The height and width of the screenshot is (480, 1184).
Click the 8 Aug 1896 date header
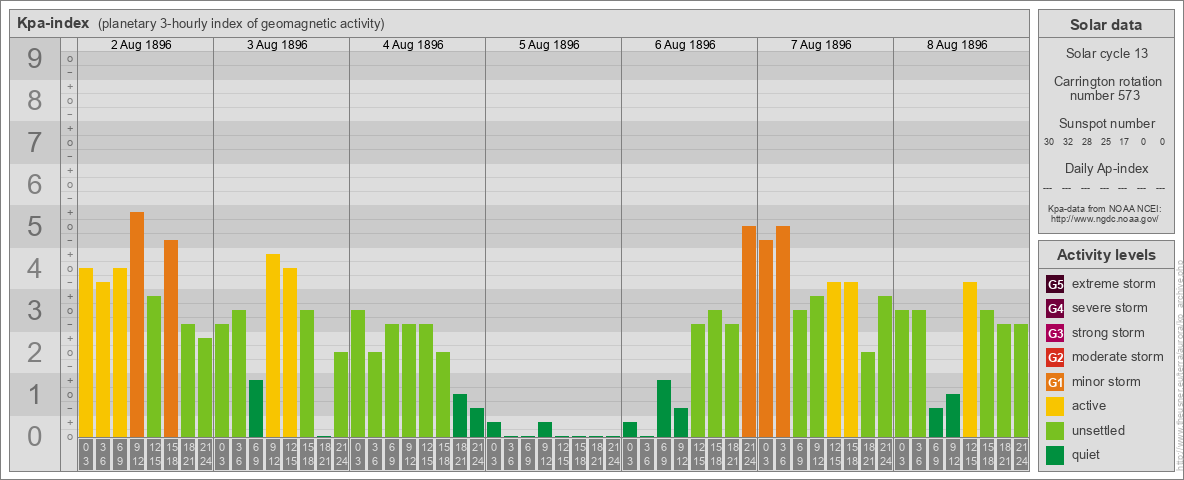tap(957, 45)
